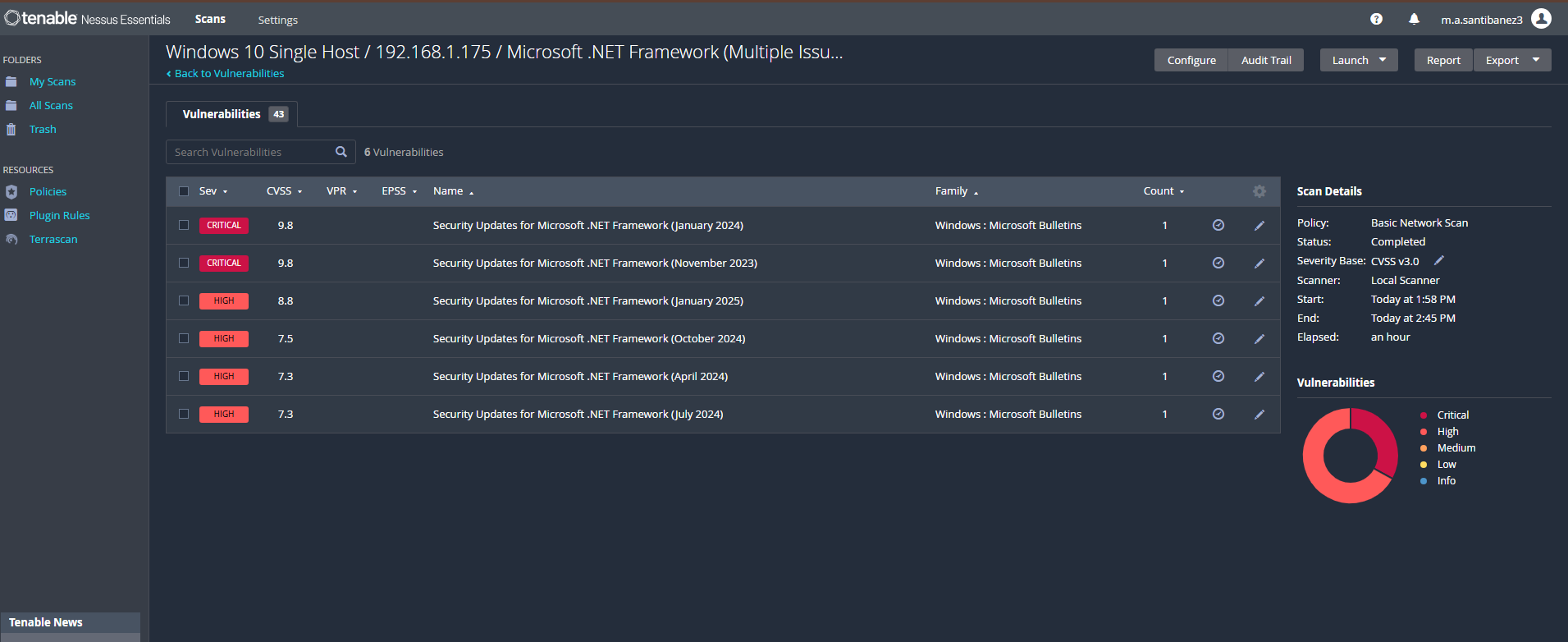Click modify pencil icon for January 2024 row

[x=1259, y=225]
